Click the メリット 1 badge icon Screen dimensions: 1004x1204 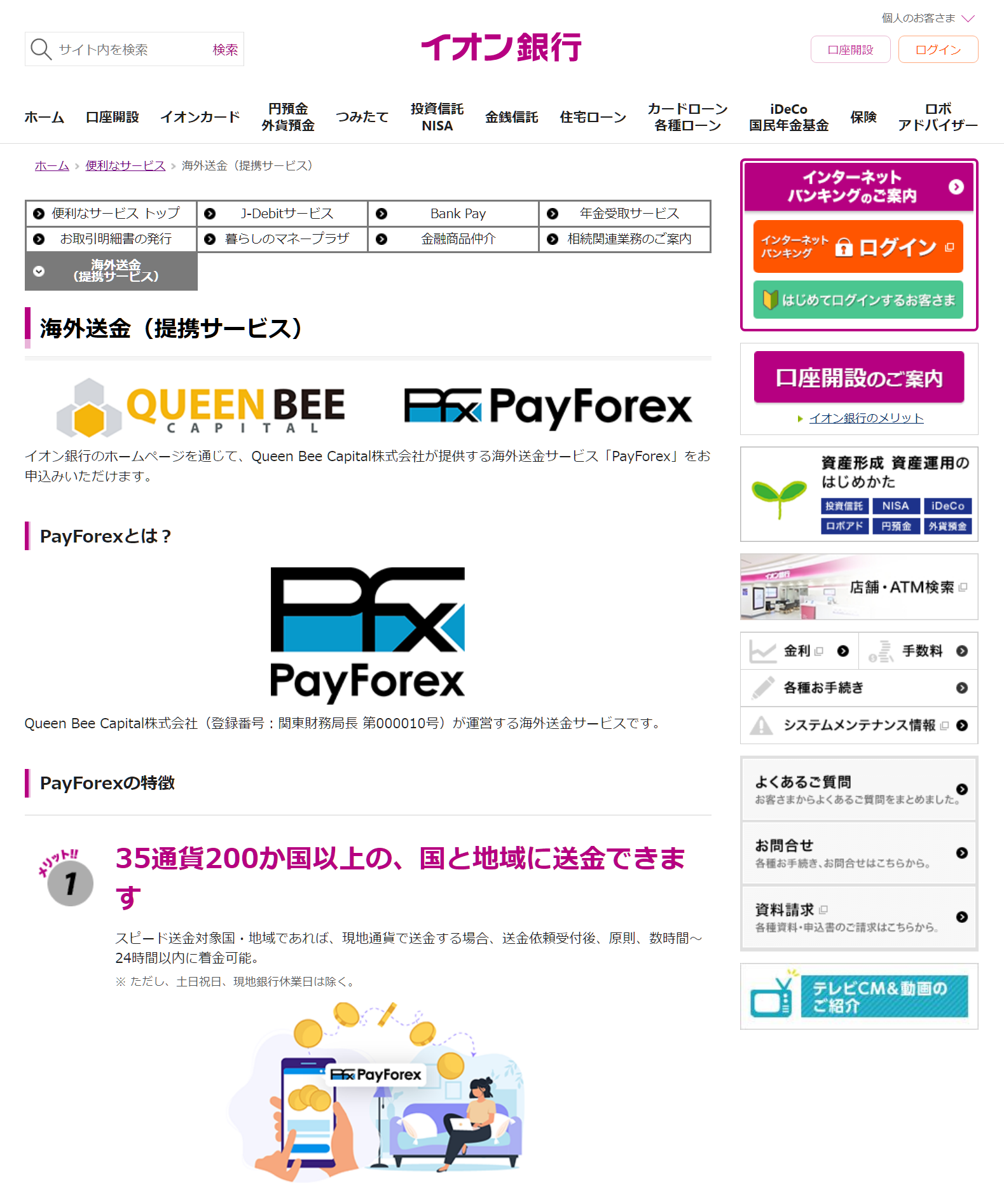click(x=66, y=878)
